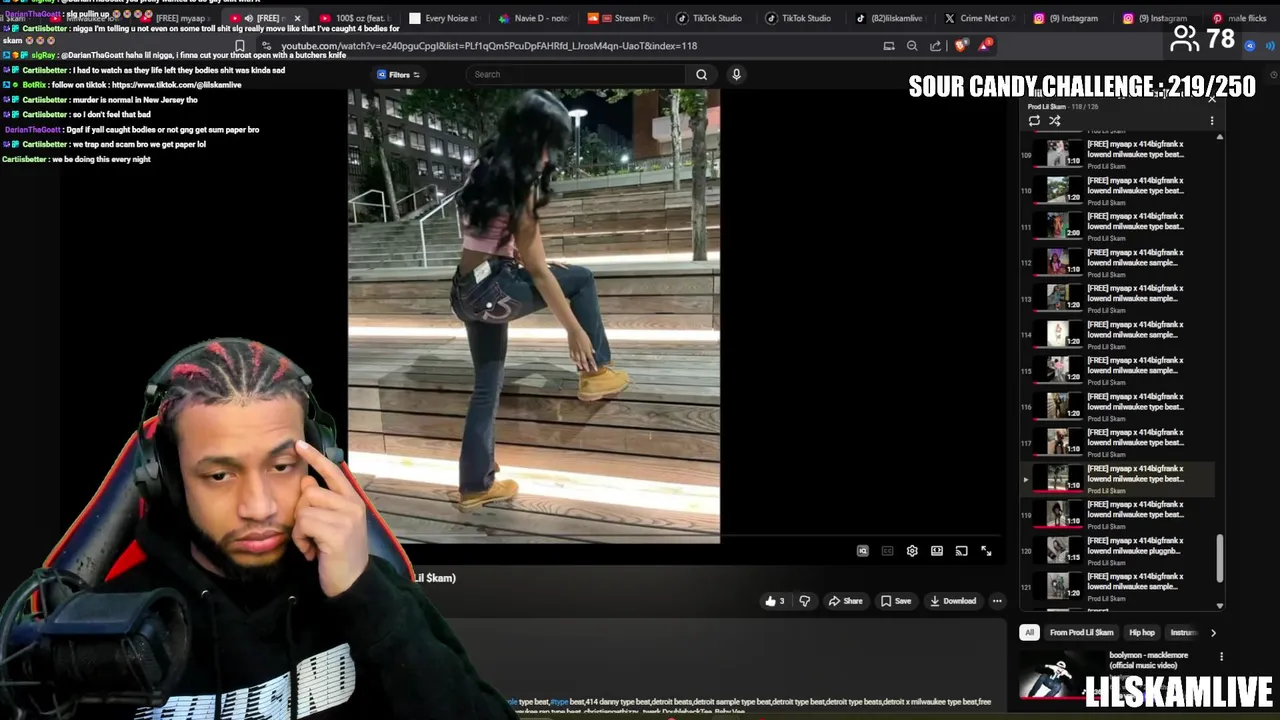Like the video with thumbs up

(774, 601)
